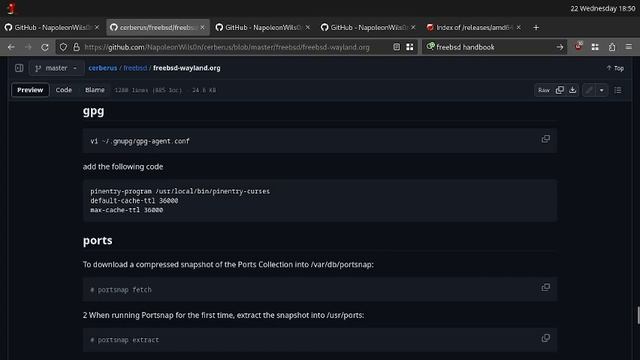The image size is (640, 360).
Task: Open a new browser tab
Action: (536, 27)
